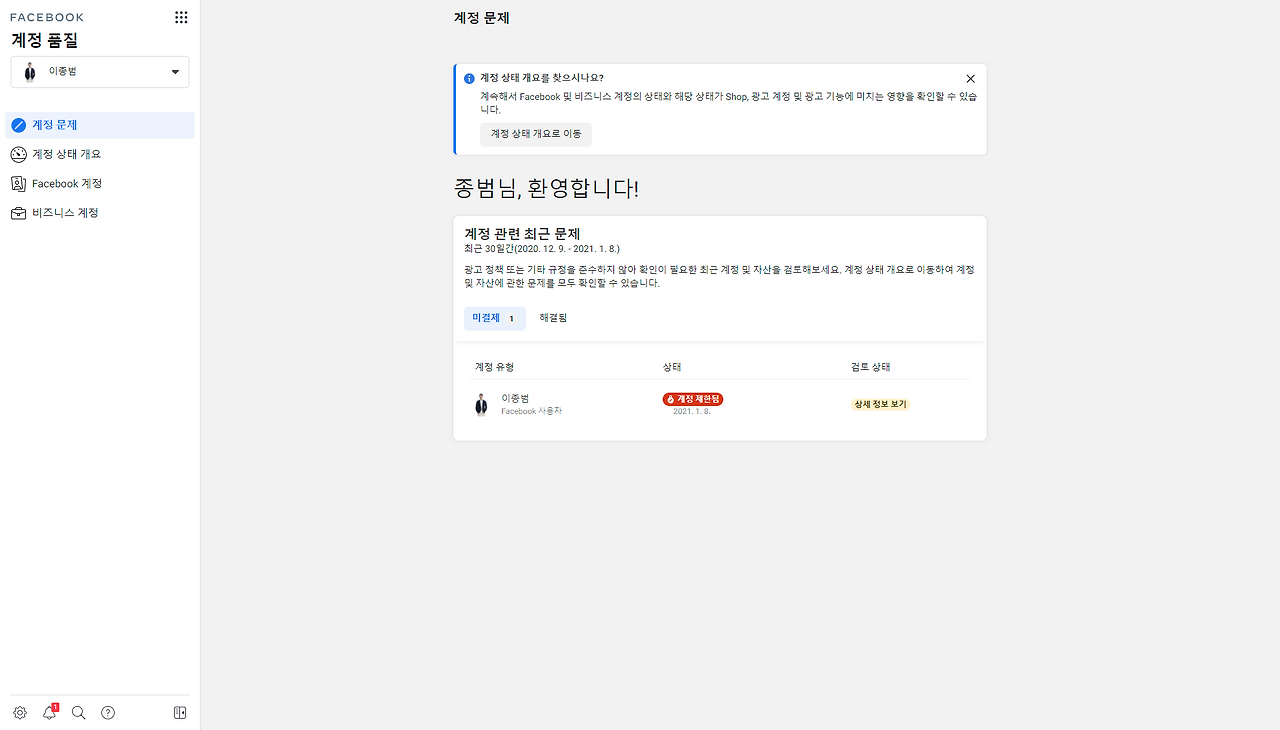
Task: Click the 이종범 name in account row
Action: pyautogui.click(x=515, y=398)
